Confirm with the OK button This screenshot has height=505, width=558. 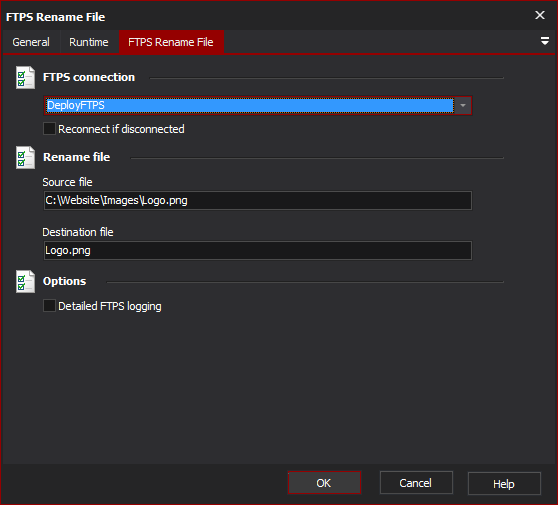coord(324,483)
